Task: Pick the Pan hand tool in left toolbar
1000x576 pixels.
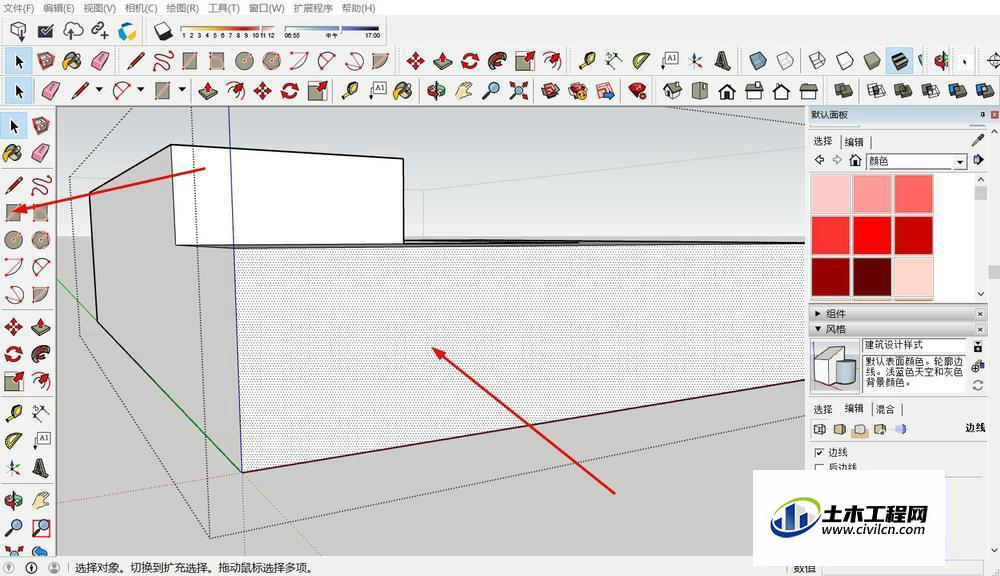Action: pos(41,499)
